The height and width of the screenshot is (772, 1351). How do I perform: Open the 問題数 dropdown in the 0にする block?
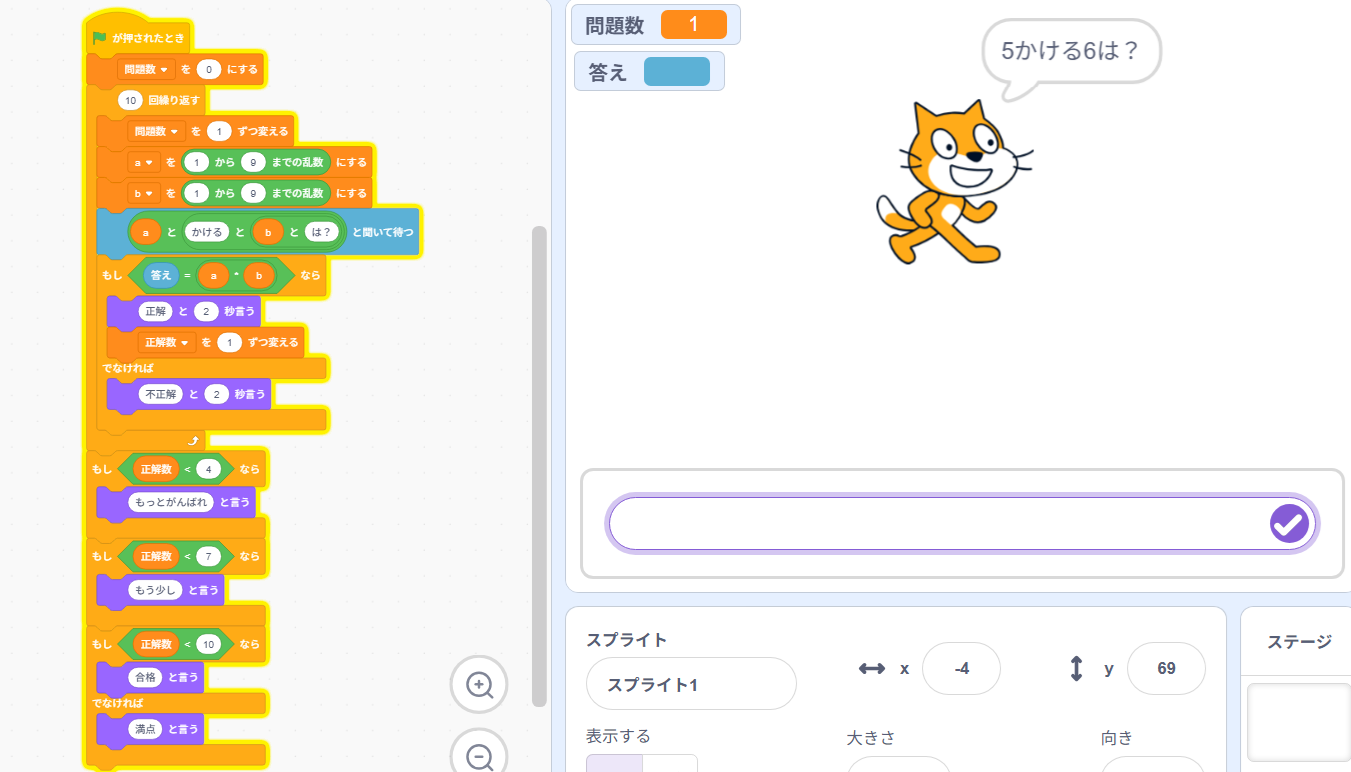[146, 69]
